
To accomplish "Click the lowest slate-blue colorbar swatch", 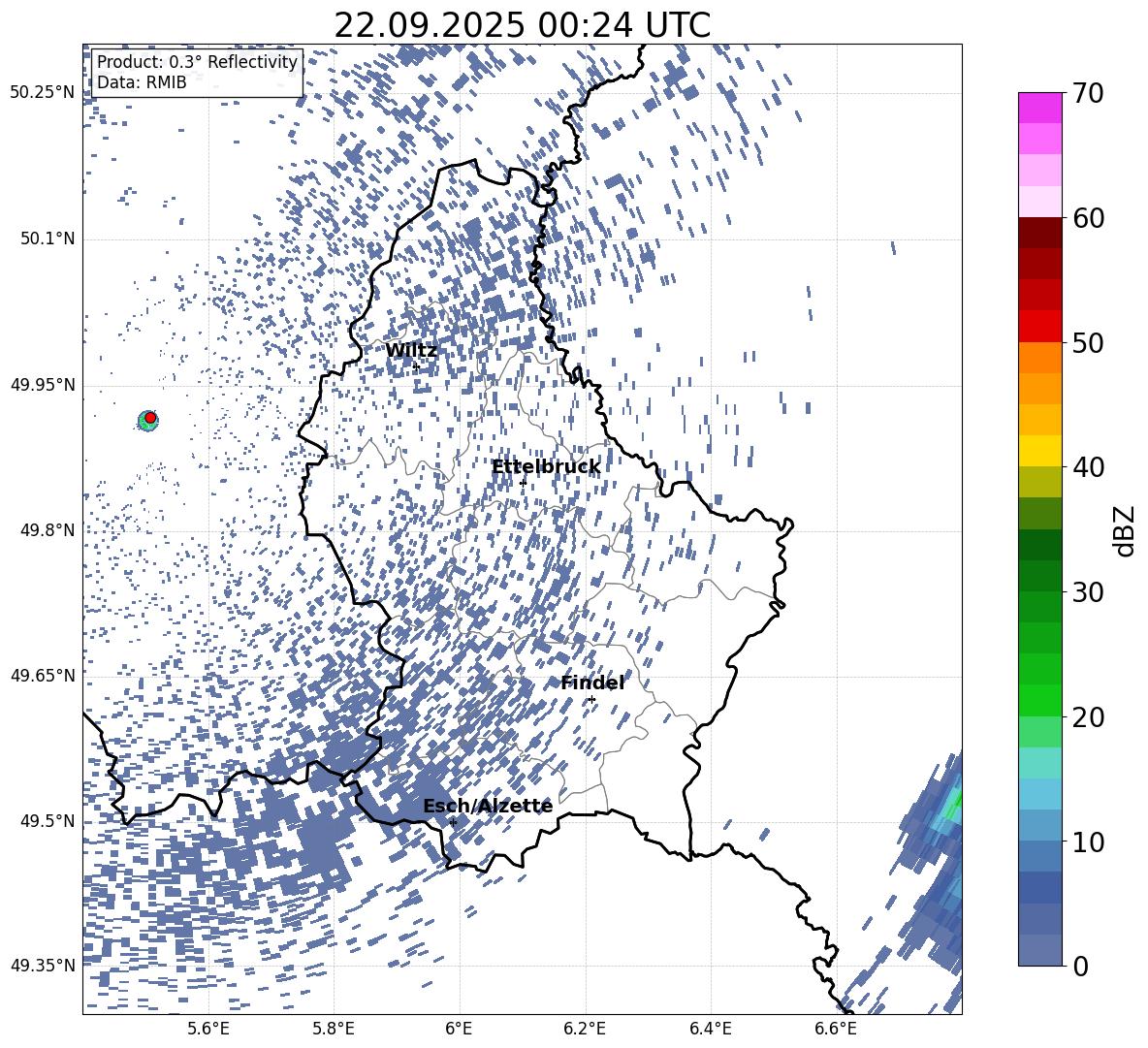I will pos(1039,950).
